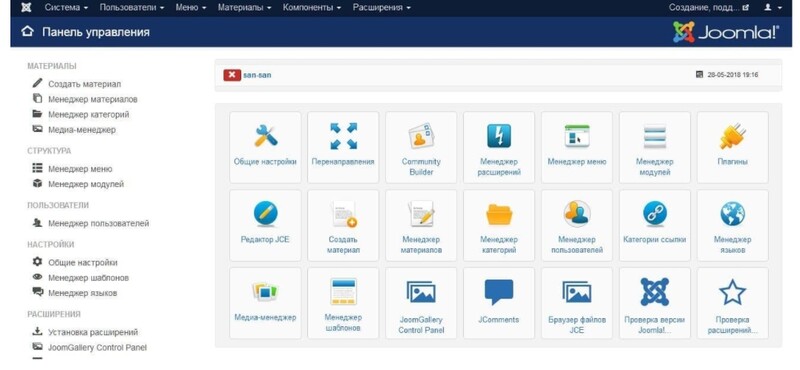Open Менеджер шаблонов tile in grid
Screen dimensions: 800x370
point(343,303)
